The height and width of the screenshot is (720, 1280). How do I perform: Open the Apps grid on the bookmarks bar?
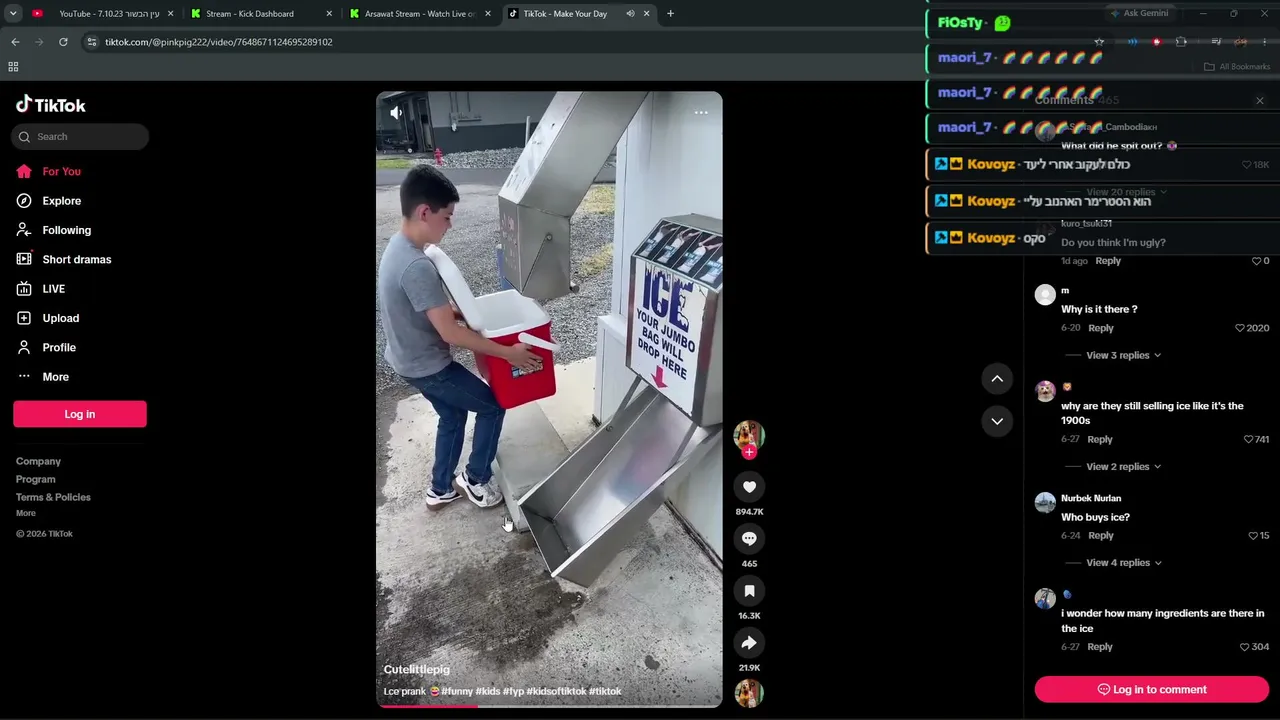coord(13,67)
